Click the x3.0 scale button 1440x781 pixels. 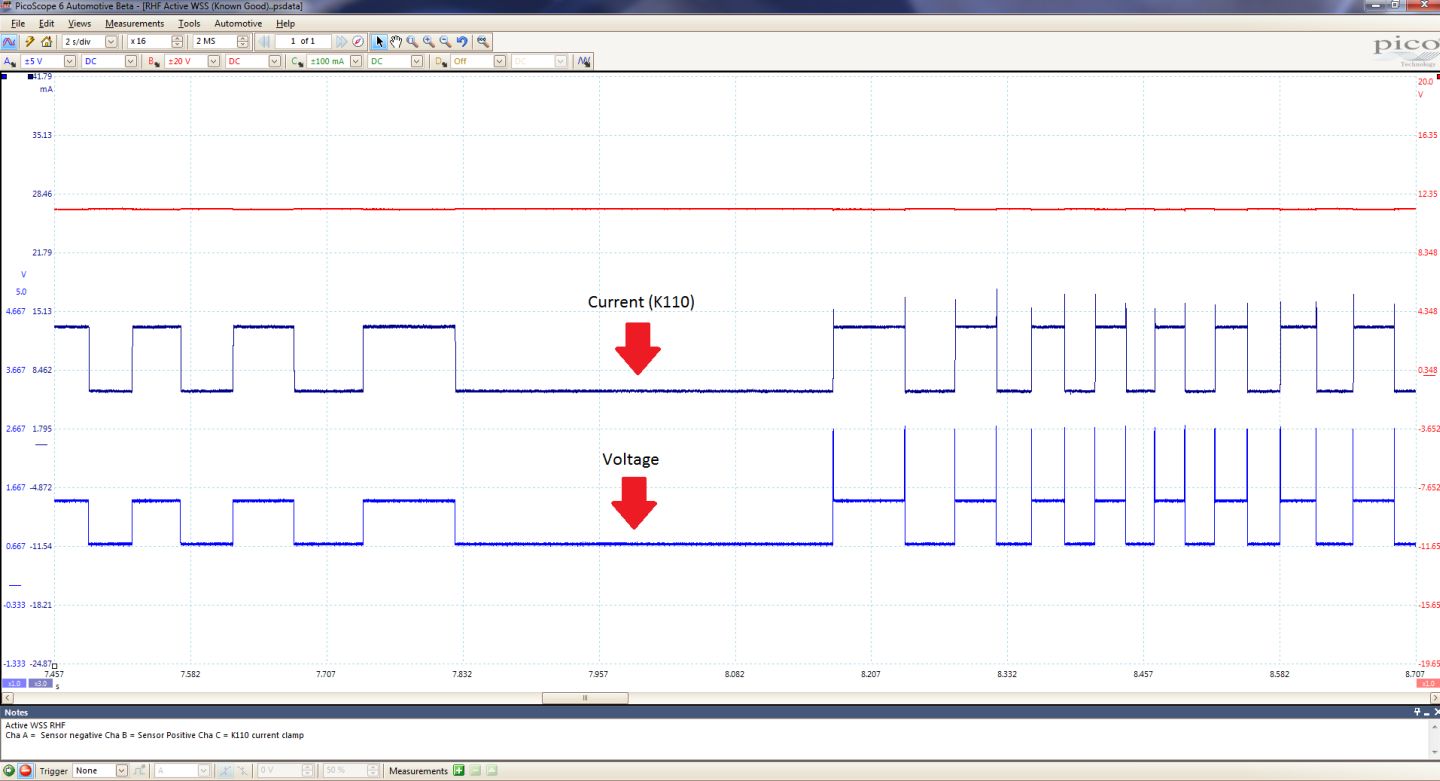39,683
